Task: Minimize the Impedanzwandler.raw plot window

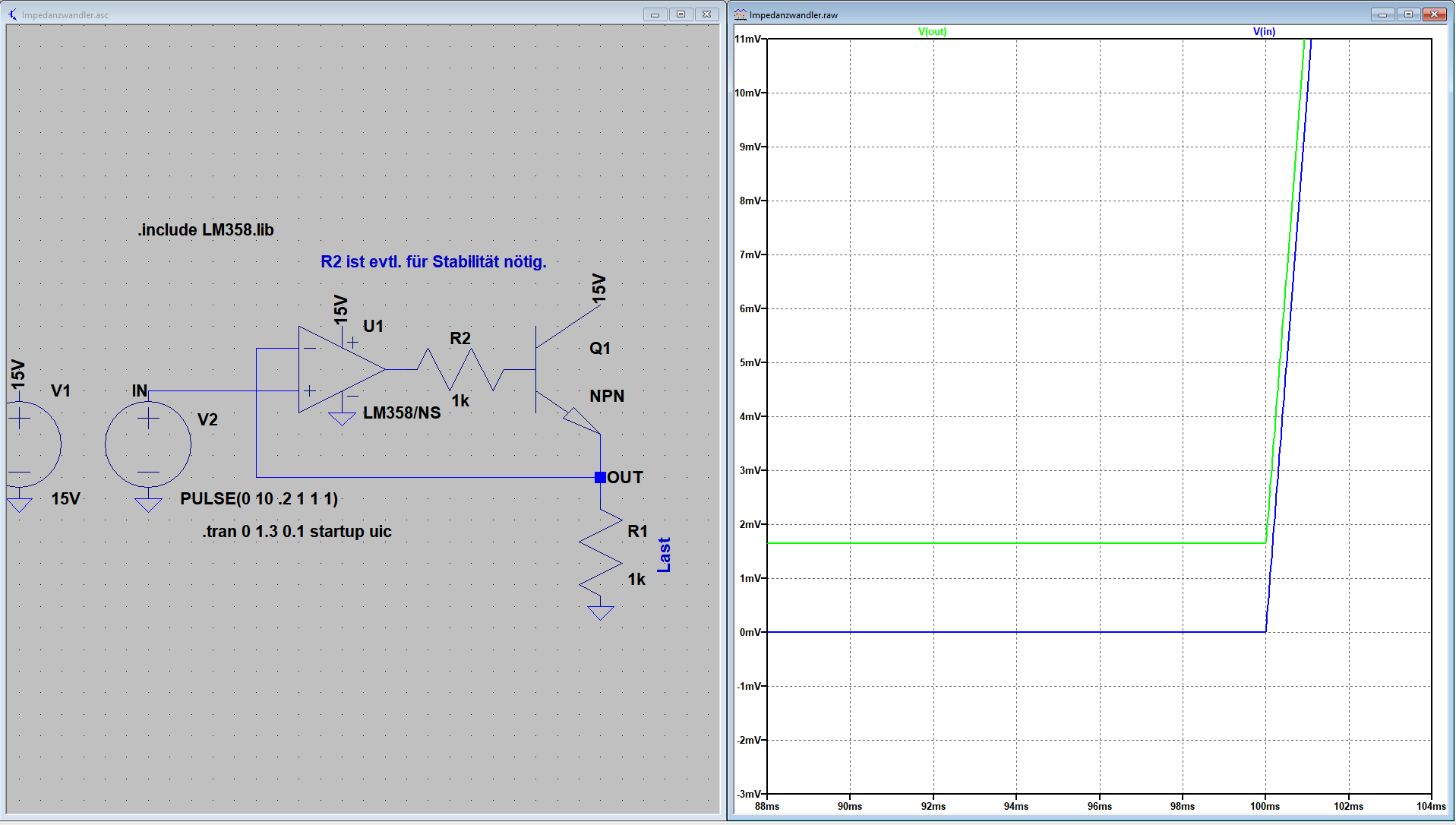Action: [x=1382, y=14]
